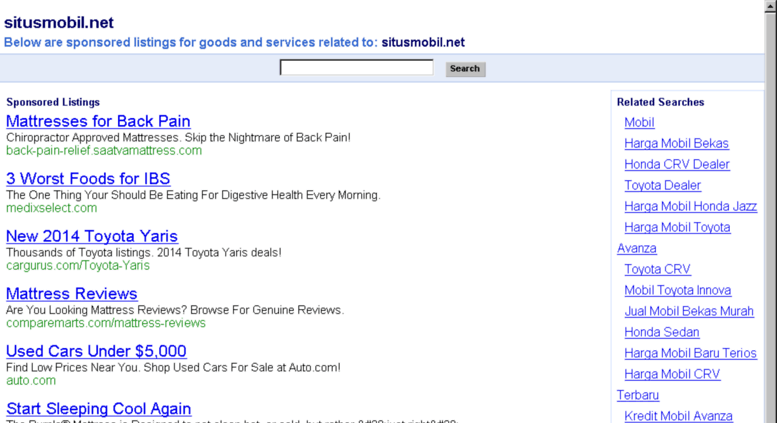This screenshot has height=423, width=777.
Task: Click the search text input field
Action: point(356,67)
